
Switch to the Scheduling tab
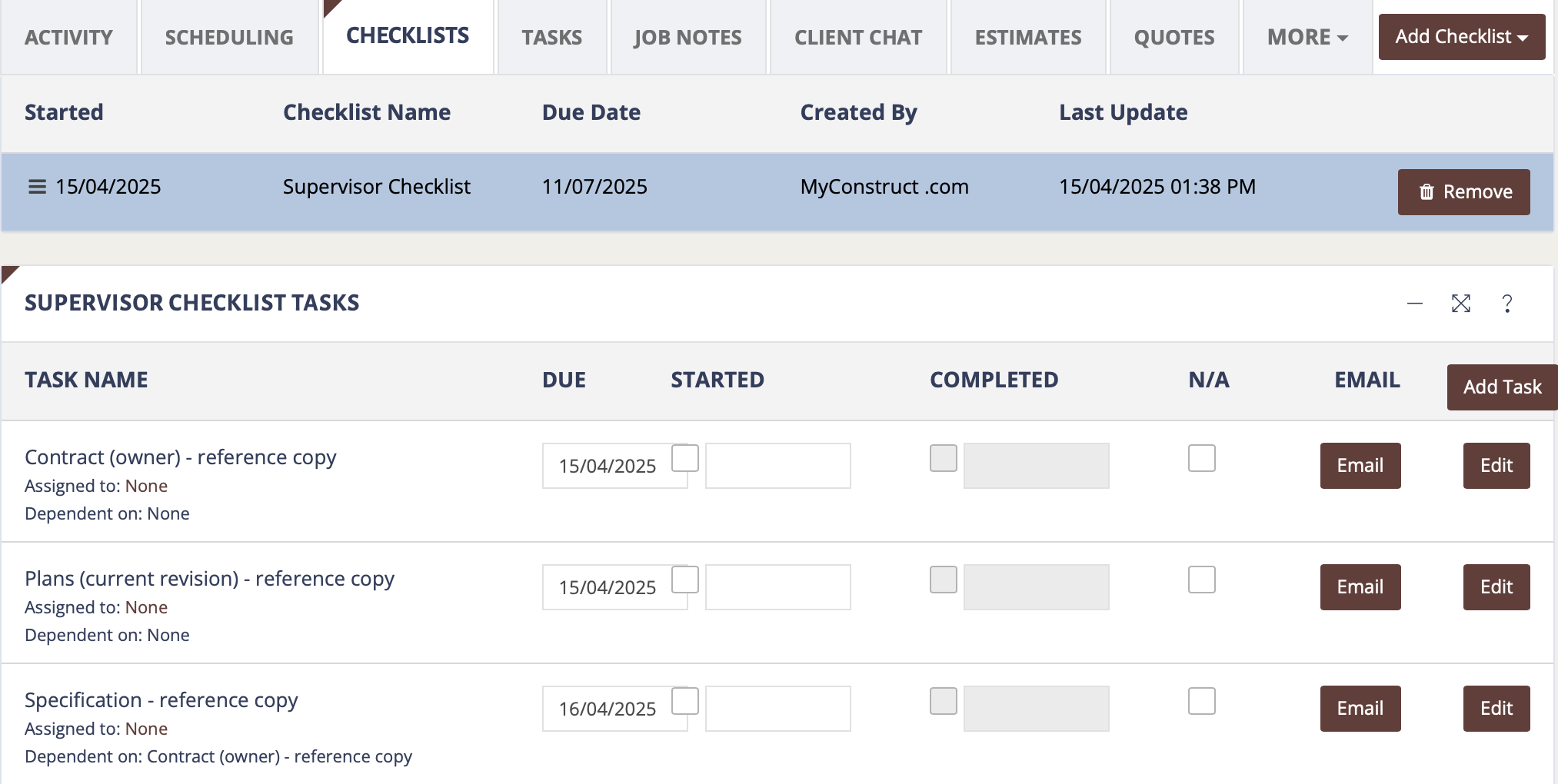click(229, 37)
